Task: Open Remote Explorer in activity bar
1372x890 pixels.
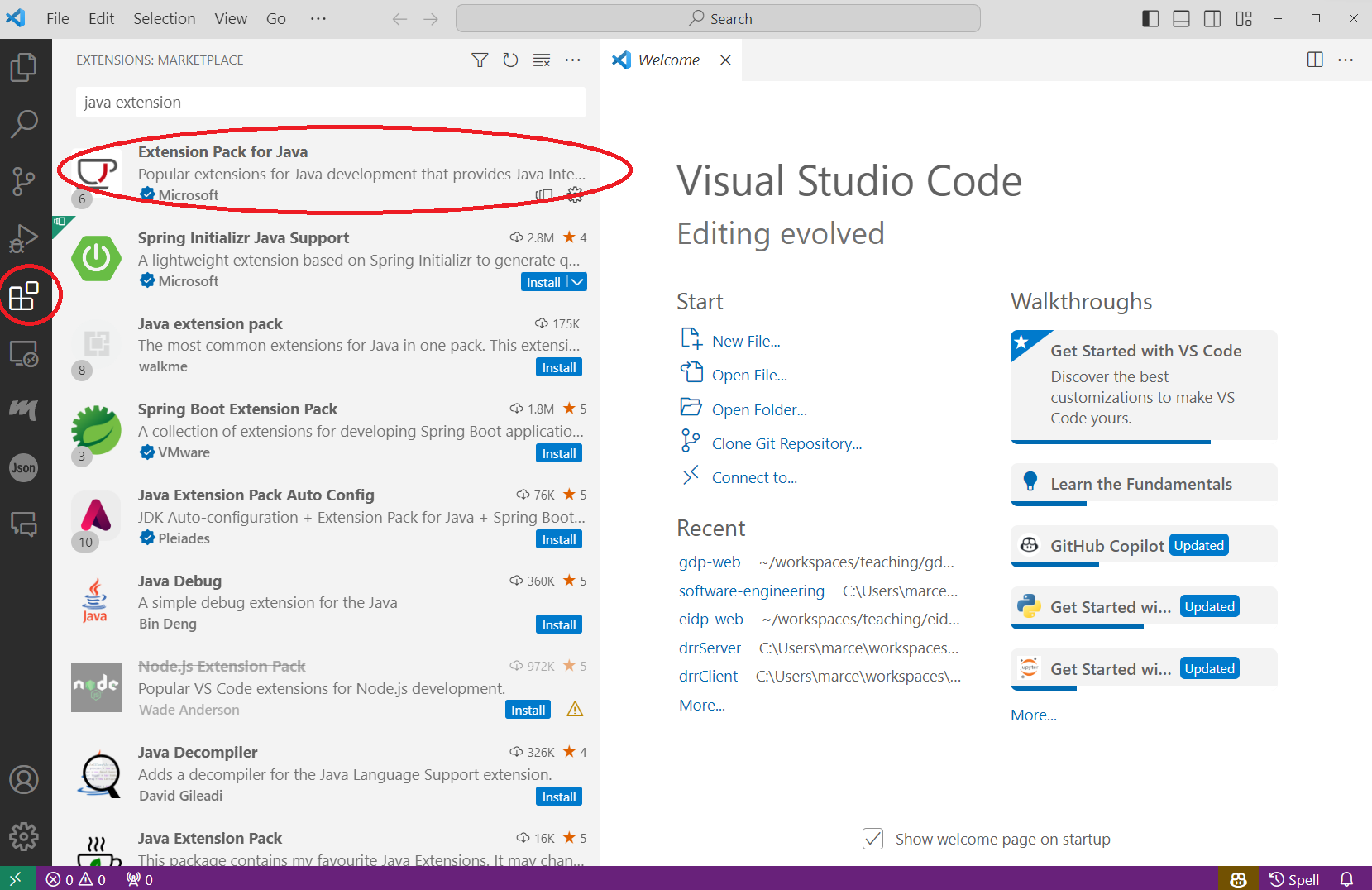Action: coord(24,353)
